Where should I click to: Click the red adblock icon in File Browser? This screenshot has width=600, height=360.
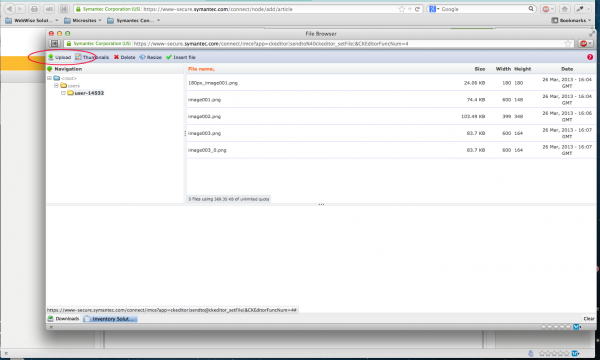585,44
